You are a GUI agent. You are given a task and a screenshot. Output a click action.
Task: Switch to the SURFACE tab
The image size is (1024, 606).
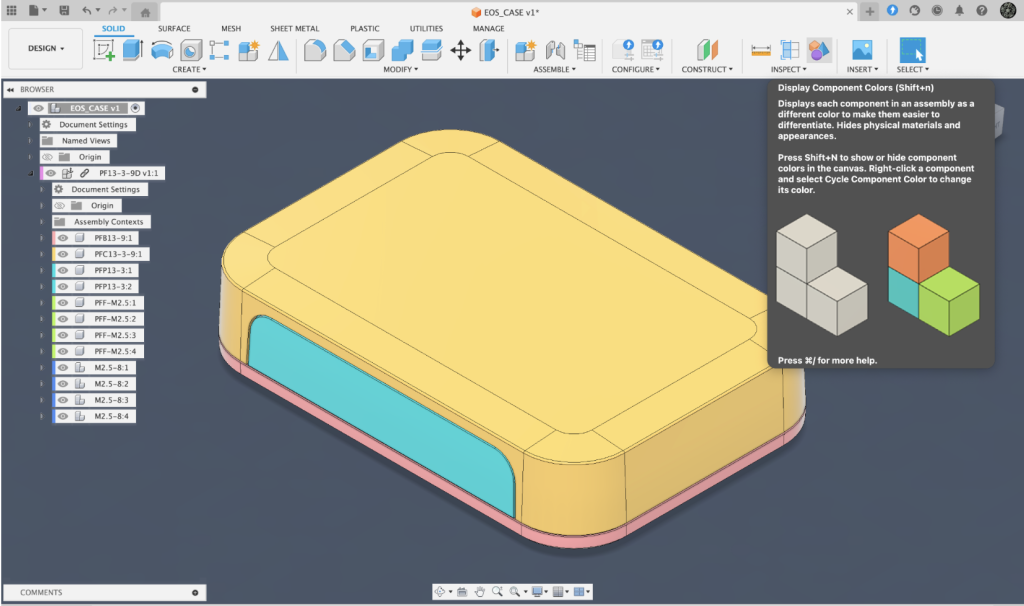(174, 29)
